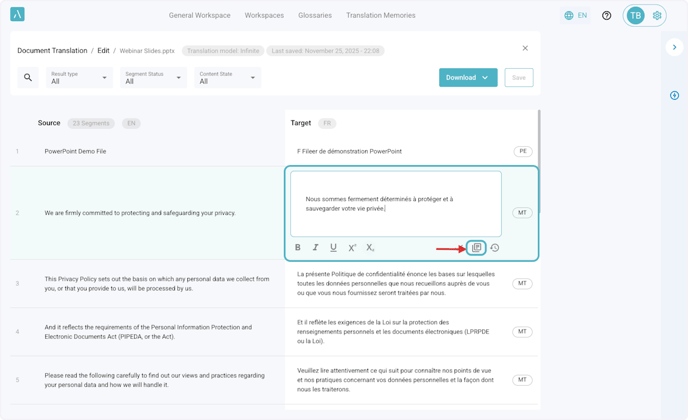This screenshot has height=420, width=688.
Task: Toggle underline formatting in editor
Action: tap(334, 248)
